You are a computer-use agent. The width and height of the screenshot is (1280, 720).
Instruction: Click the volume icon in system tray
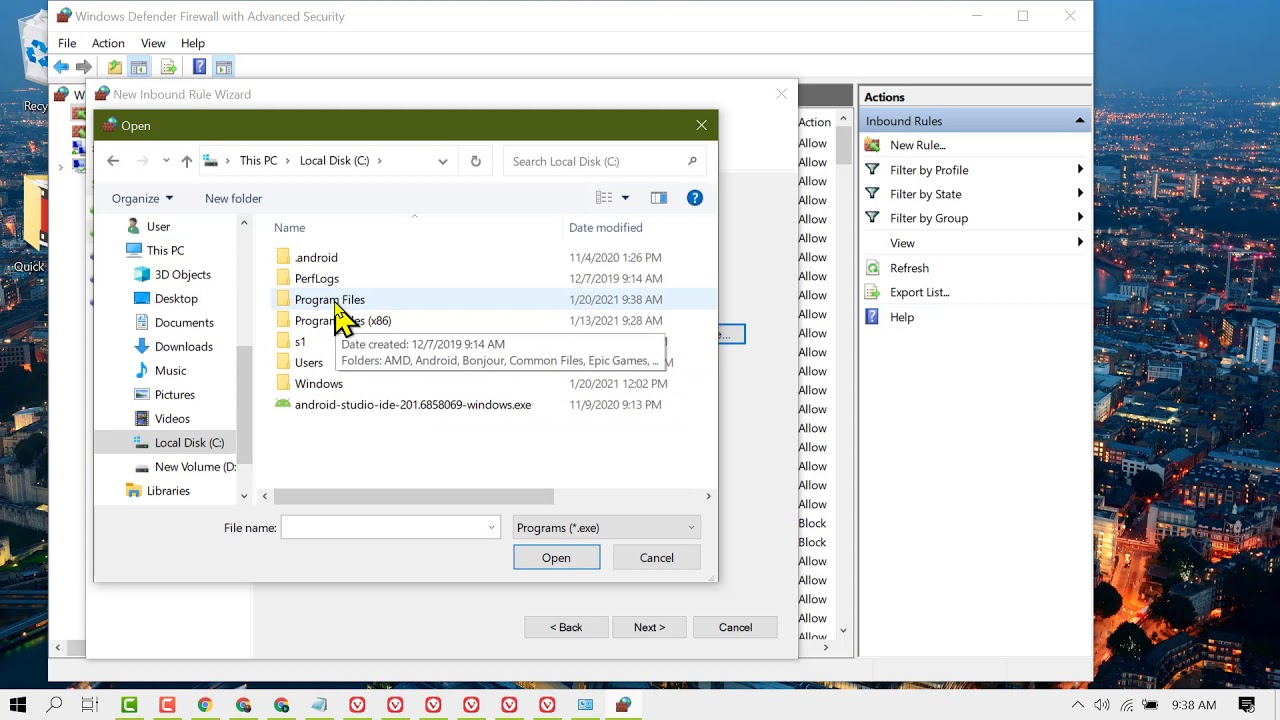pos(1101,705)
